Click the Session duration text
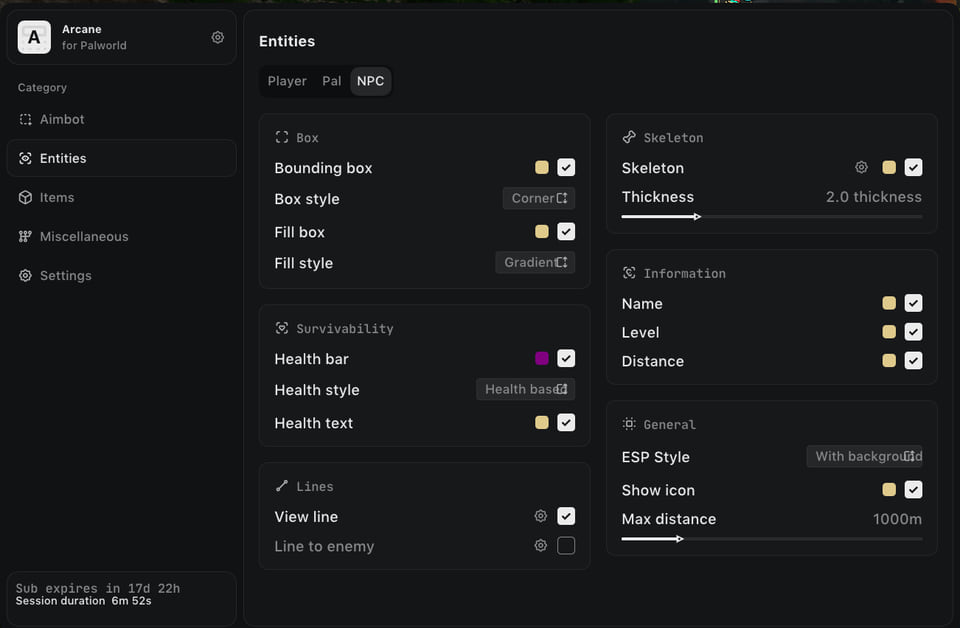The width and height of the screenshot is (960, 628). click(83, 601)
